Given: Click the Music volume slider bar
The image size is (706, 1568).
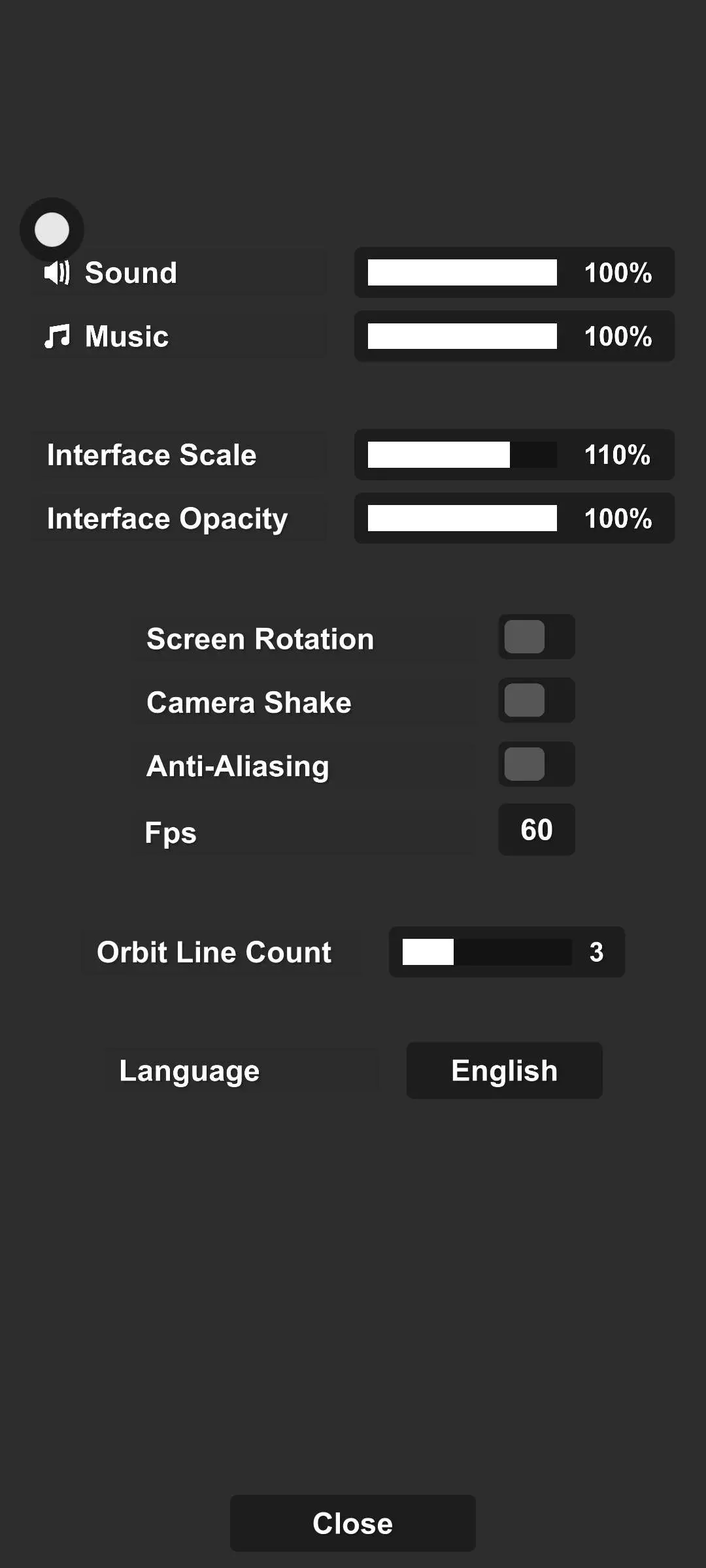Looking at the screenshot, I should (462, 336).
